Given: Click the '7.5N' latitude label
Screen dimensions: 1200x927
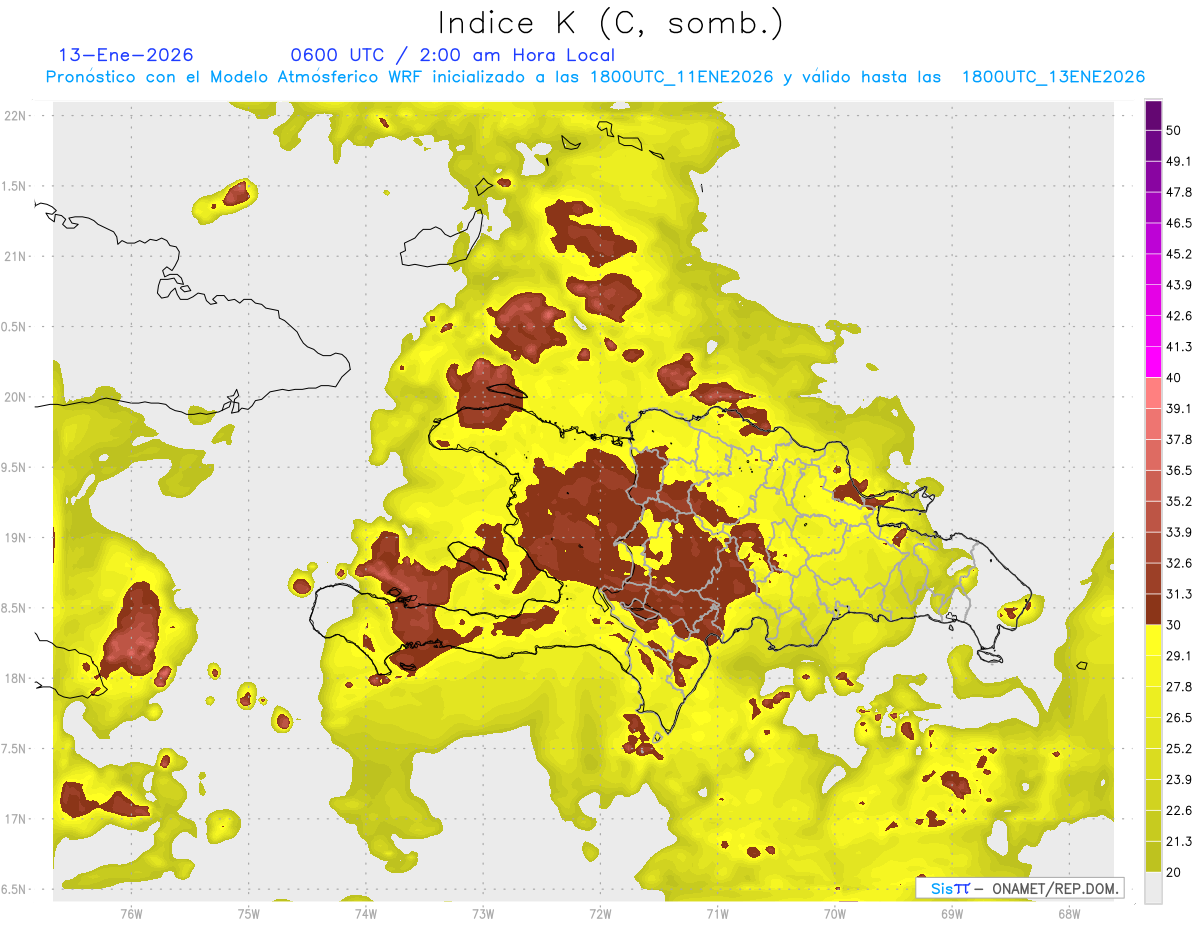Looking at the screenshot, I should click(15, 749).
